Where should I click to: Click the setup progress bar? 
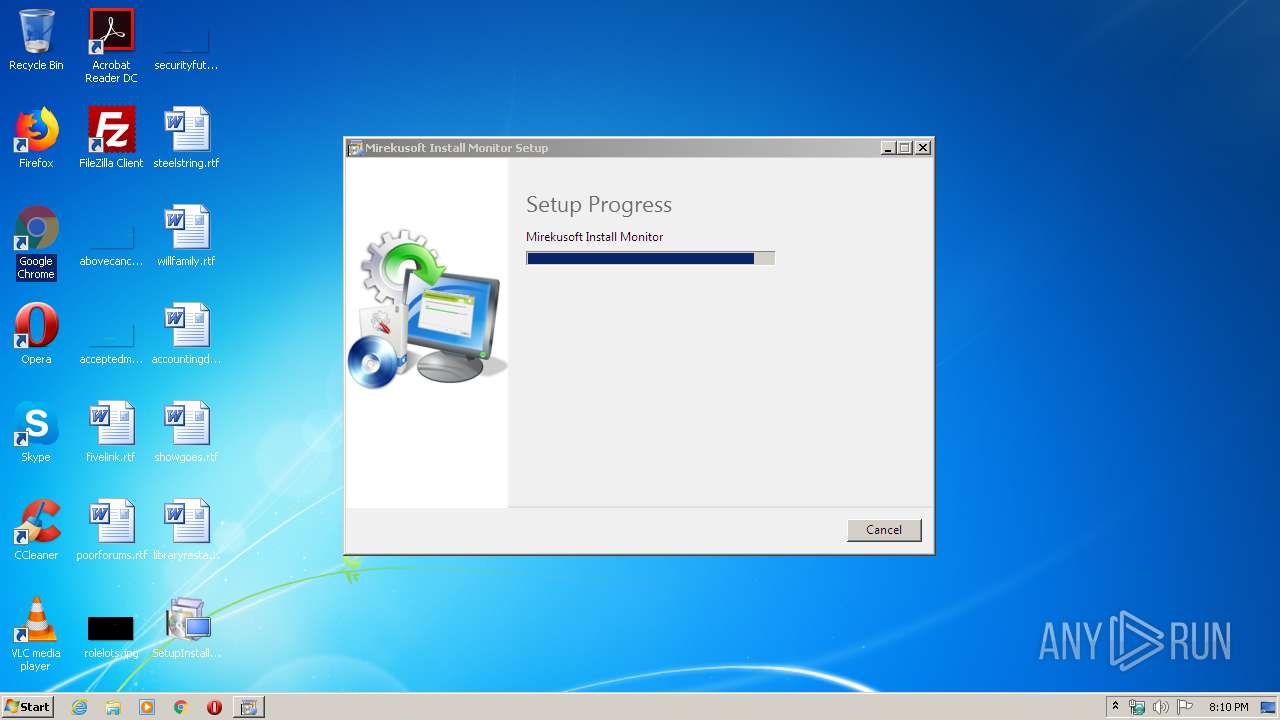tap(650, 258)
